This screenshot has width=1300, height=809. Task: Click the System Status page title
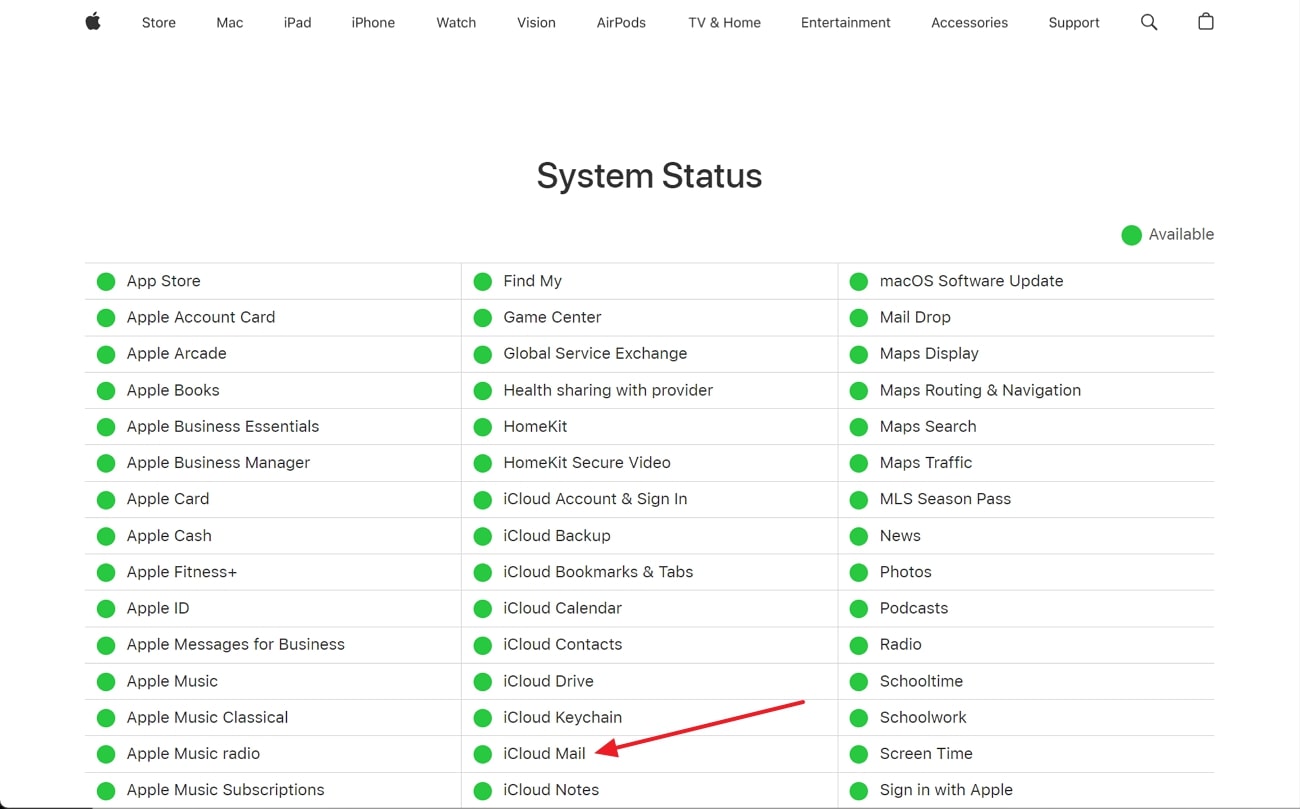pos(650,175)
